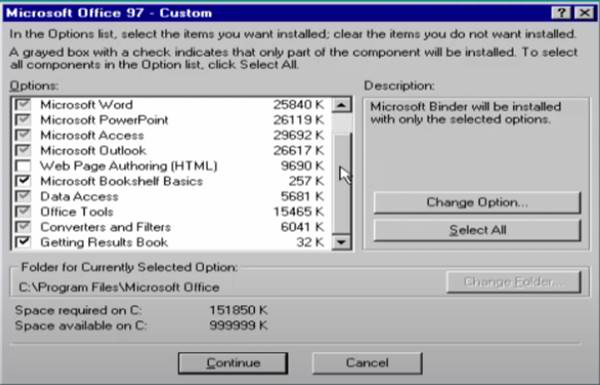Toggle the Microsoft Outlook checkbox
This screenshot has width=600, height=385.
[x=23, y=150]
